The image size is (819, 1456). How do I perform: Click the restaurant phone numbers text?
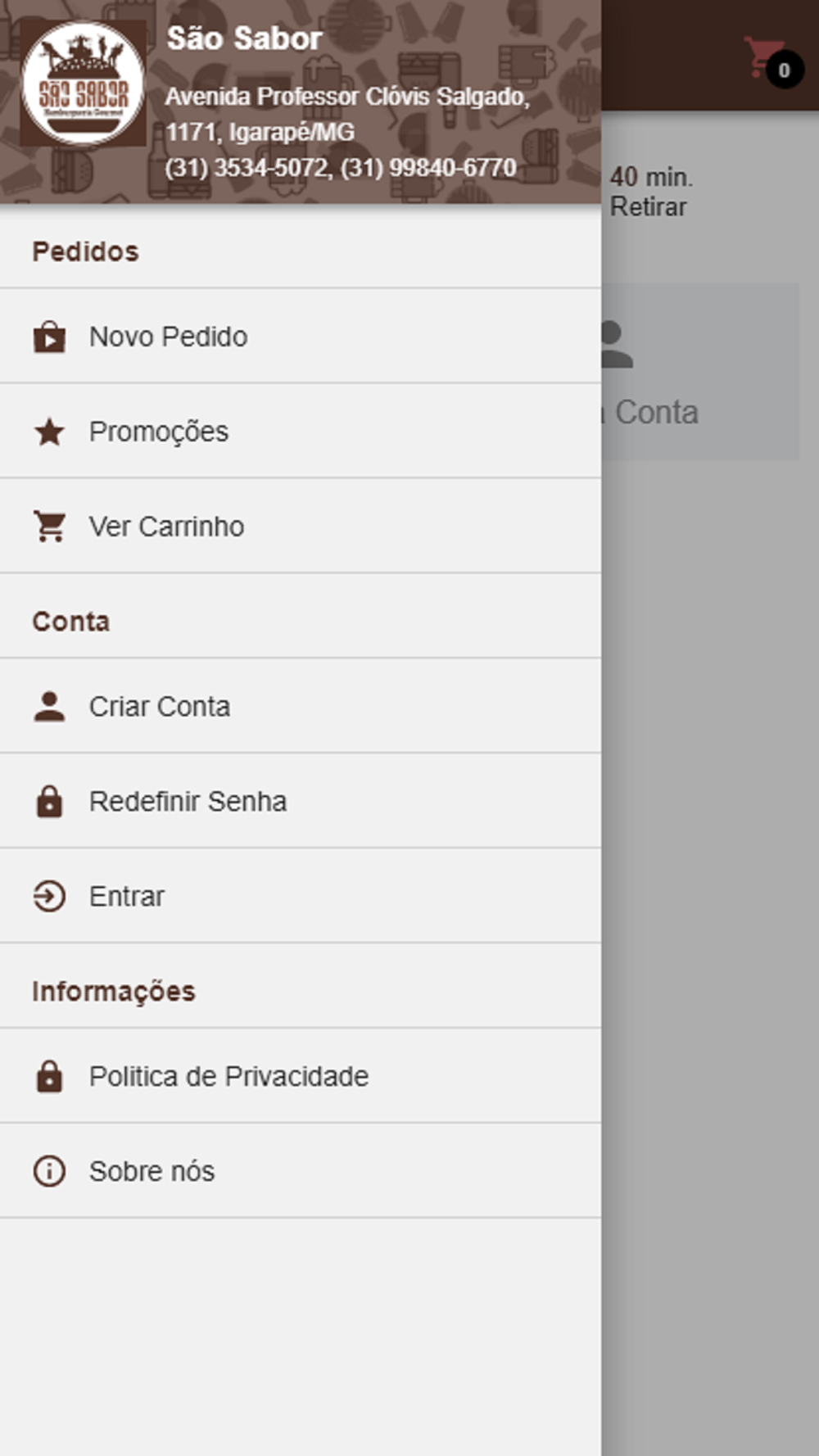[x=341, y=168]
